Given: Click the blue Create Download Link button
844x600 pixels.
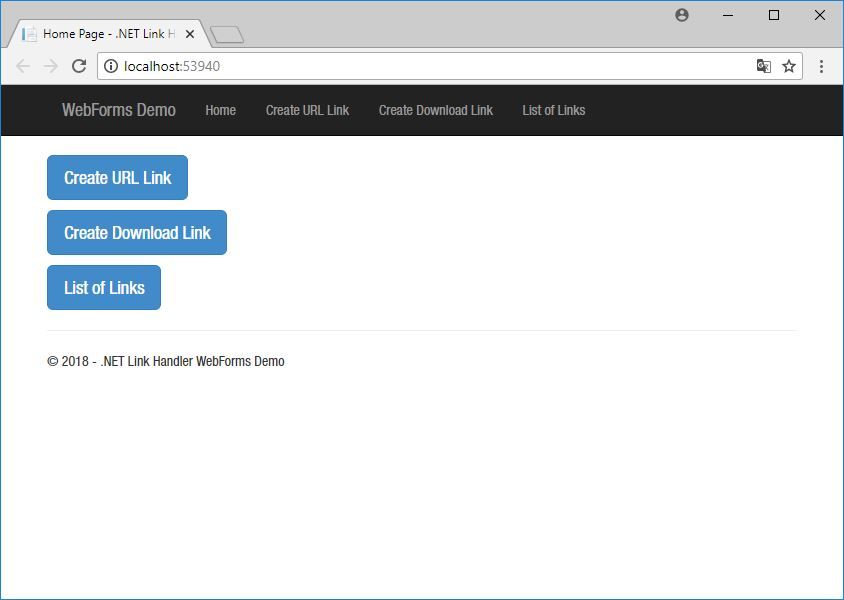Looking at the screenshot, I should tap(137, 232).
